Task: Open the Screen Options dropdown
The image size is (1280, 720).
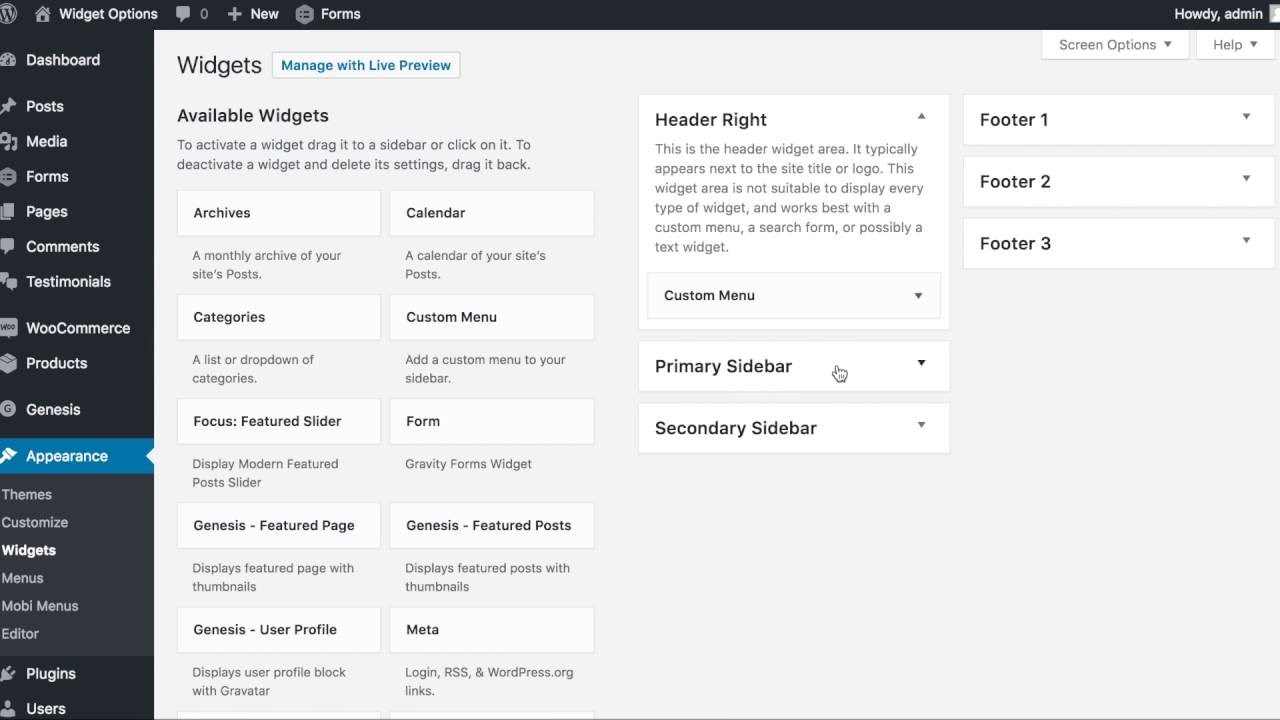Action: [1115, 45]
